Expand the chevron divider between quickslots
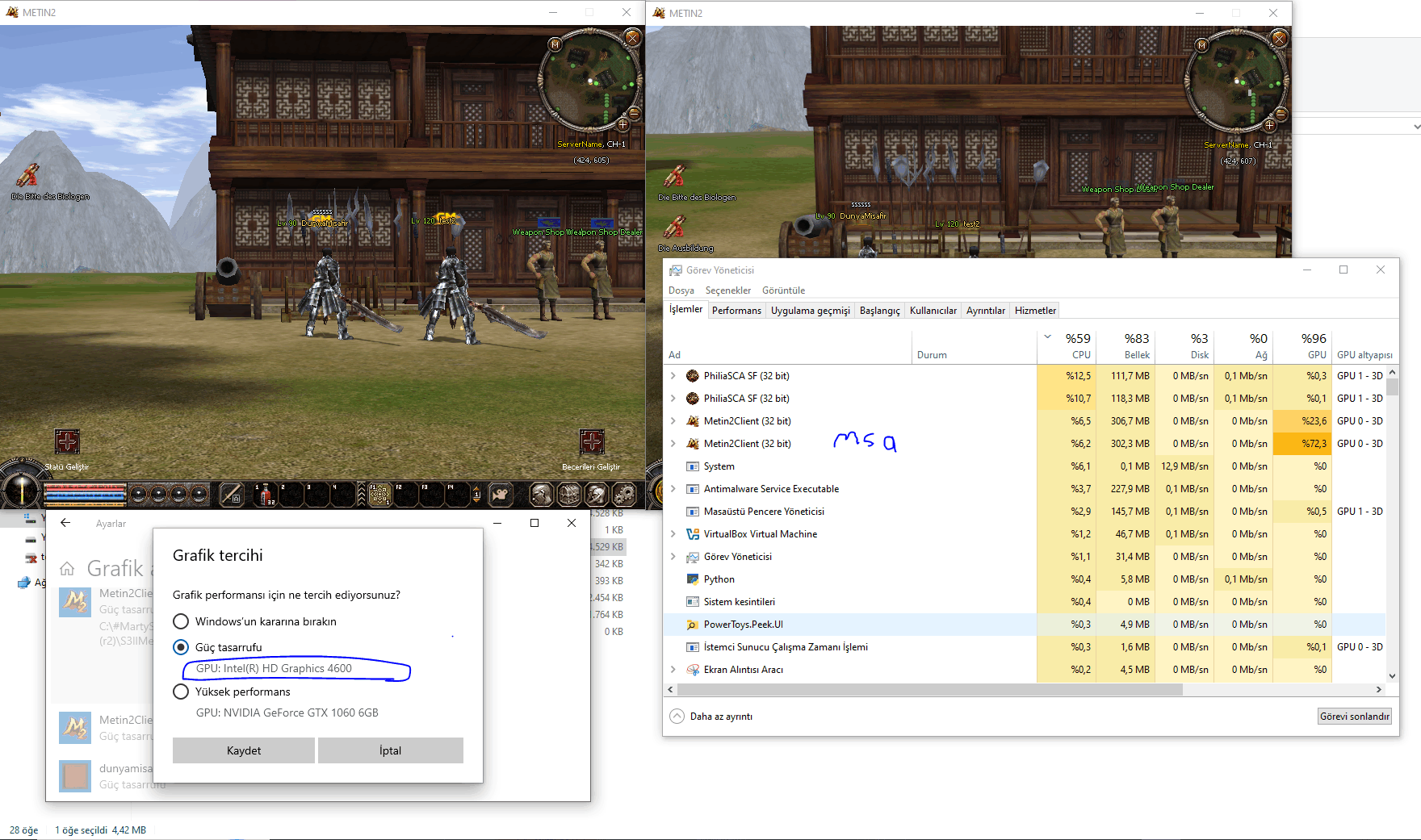Viewport: 1421px width, 840px height. click(x=362, y=494)
